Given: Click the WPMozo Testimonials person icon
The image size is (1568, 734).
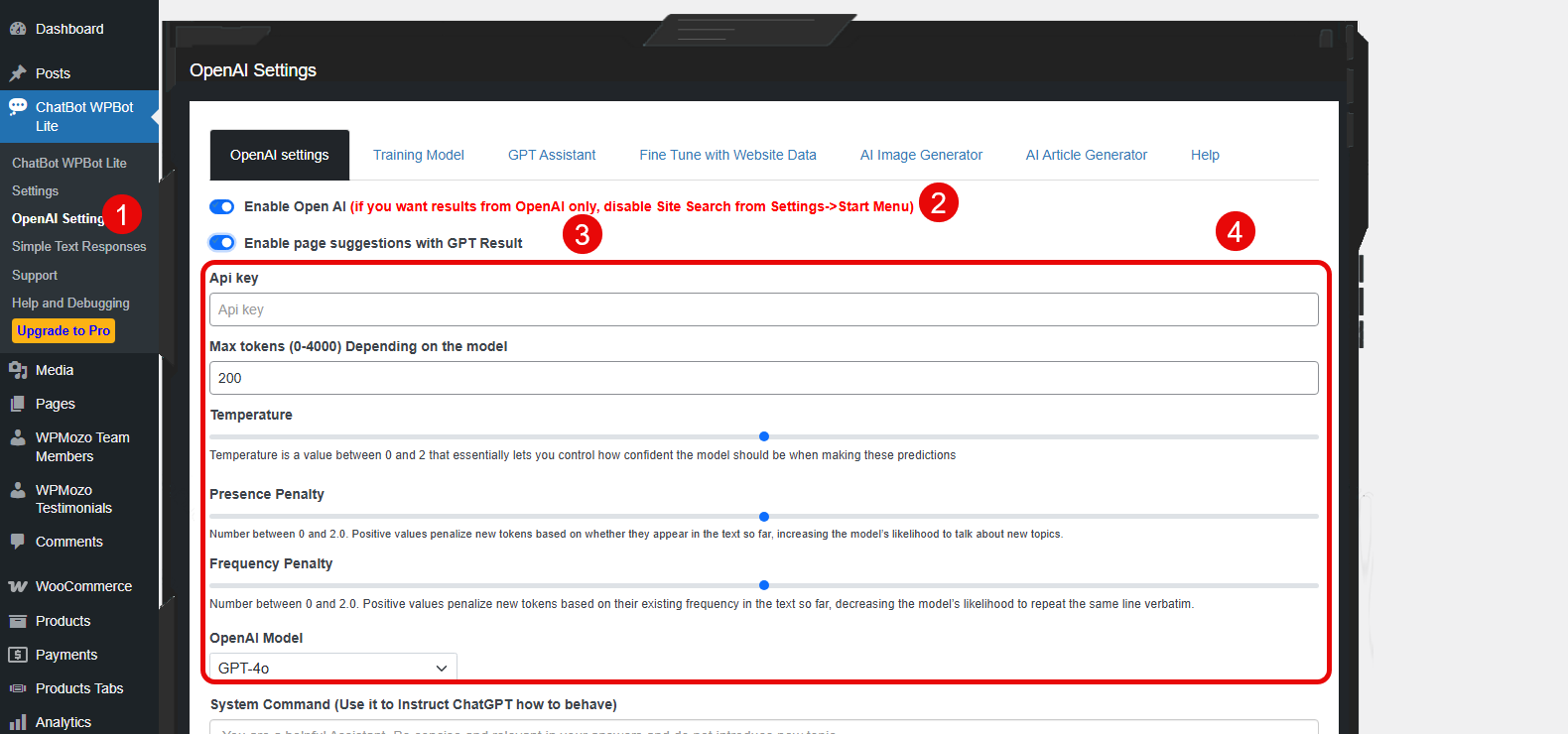Looking at the screenshot, I should coord(18,490).
